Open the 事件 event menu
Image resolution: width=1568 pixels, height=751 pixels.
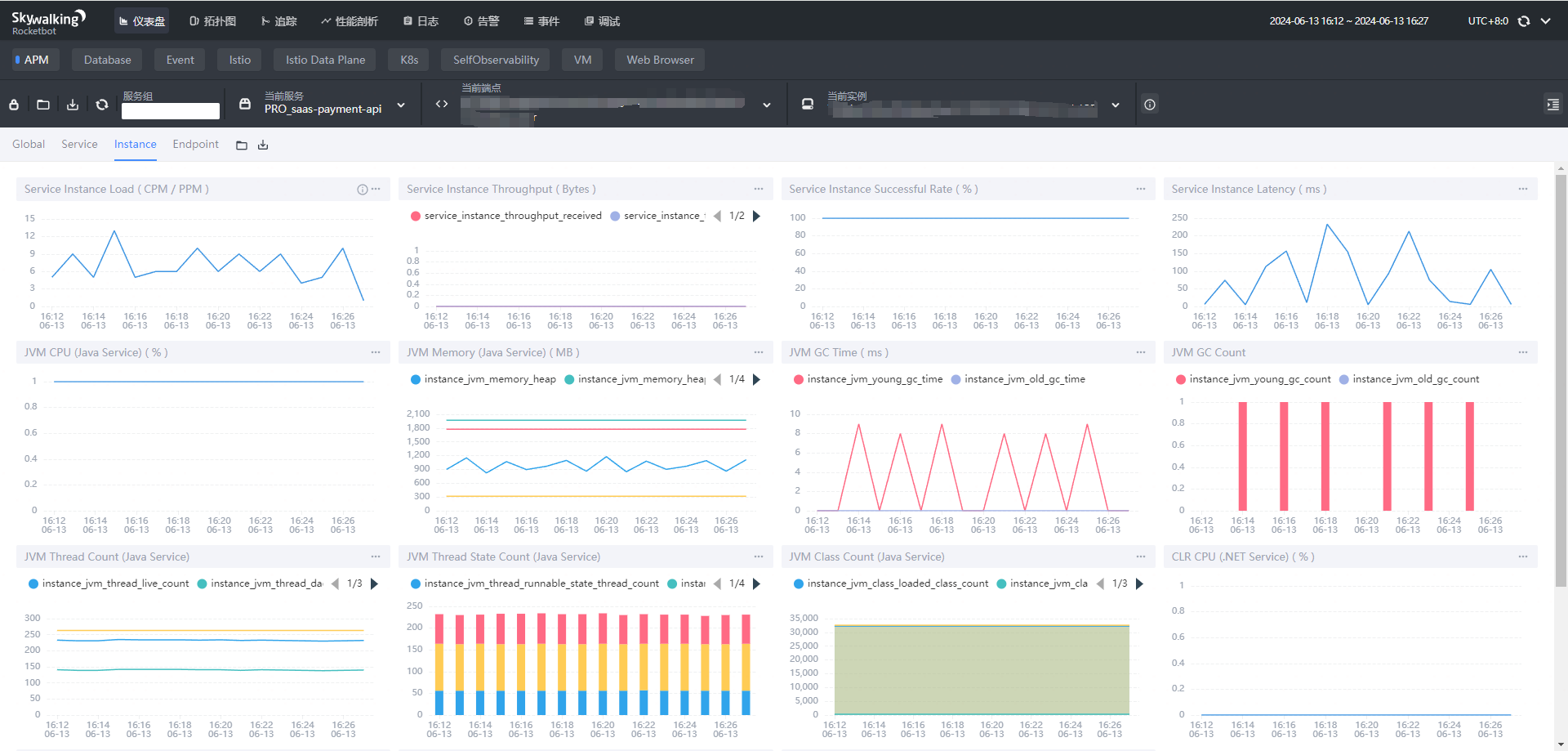(541, 21)
